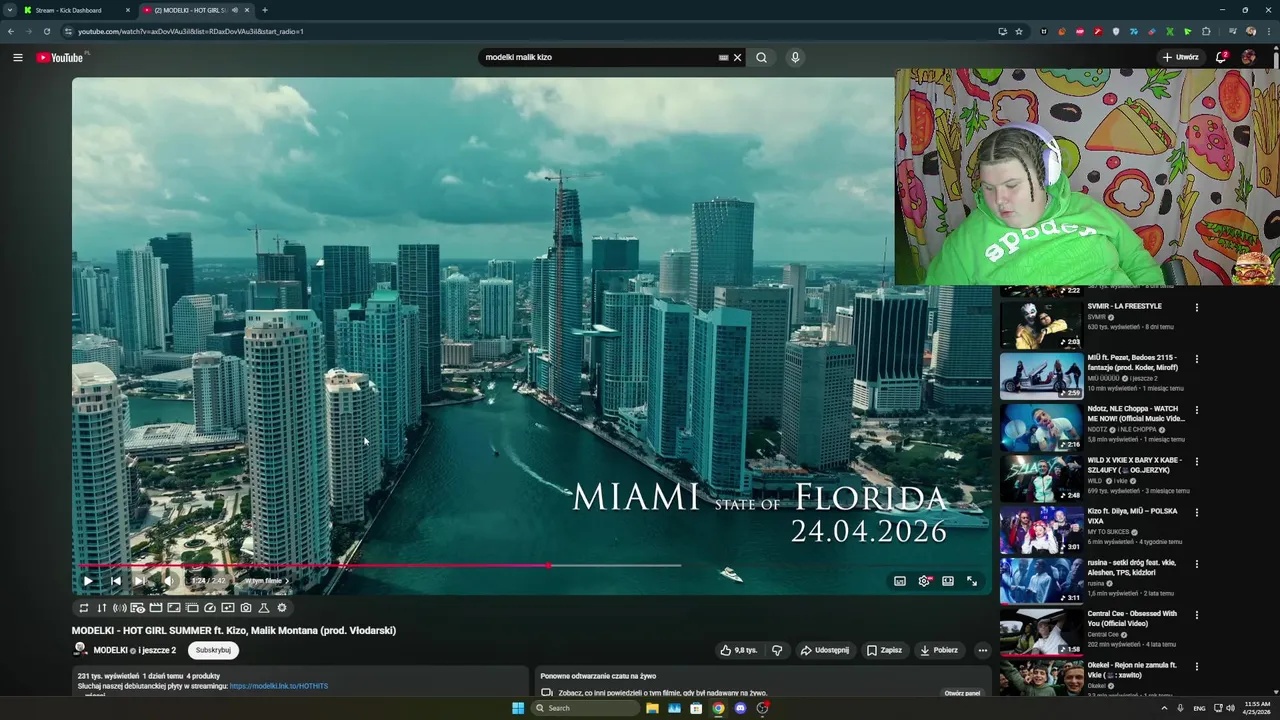
Task: Click the Udostępnij share button
Action: tap(825, 650)
